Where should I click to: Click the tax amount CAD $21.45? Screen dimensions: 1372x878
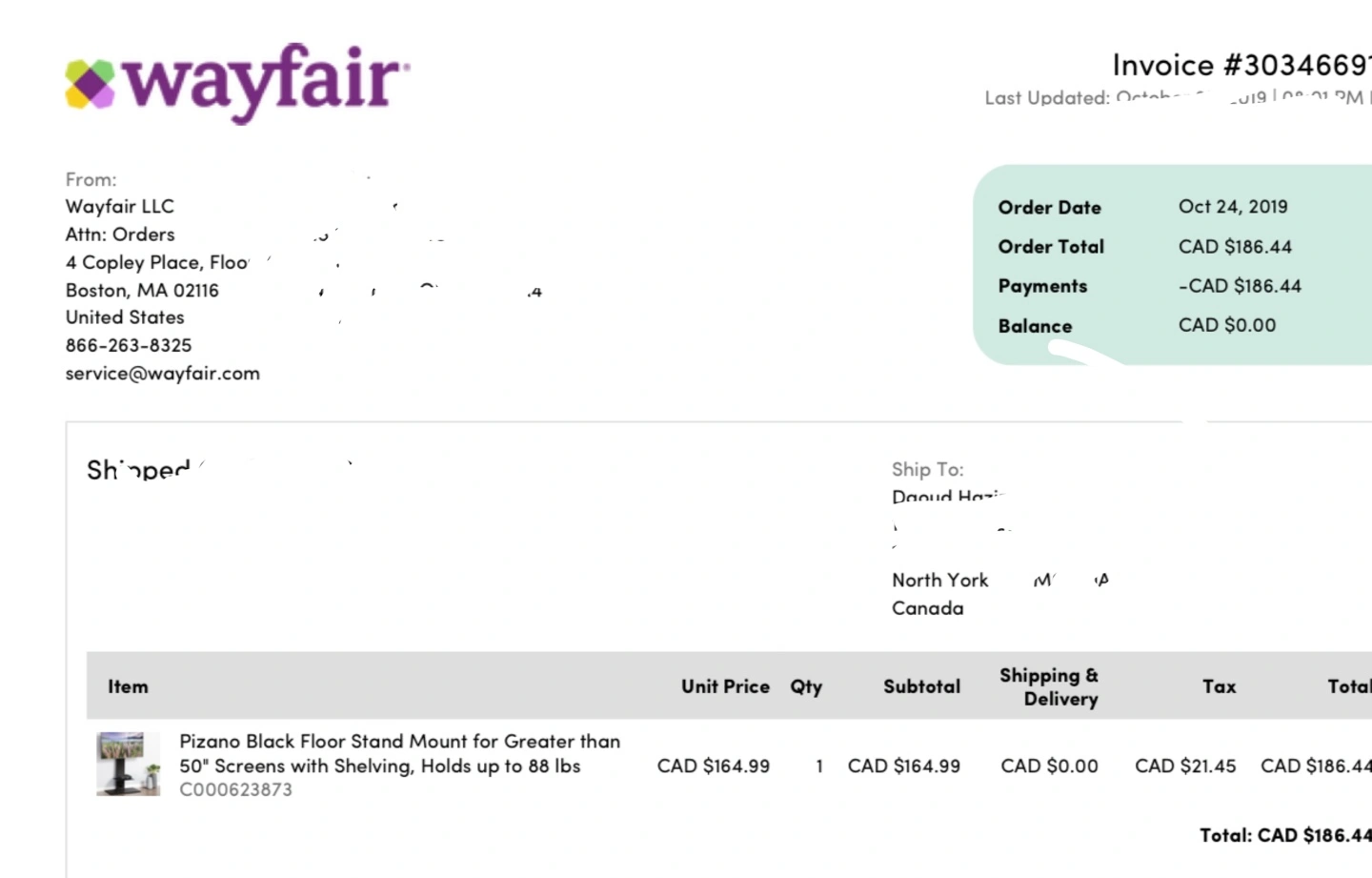pyautogui.click(x=1184, y=766)
